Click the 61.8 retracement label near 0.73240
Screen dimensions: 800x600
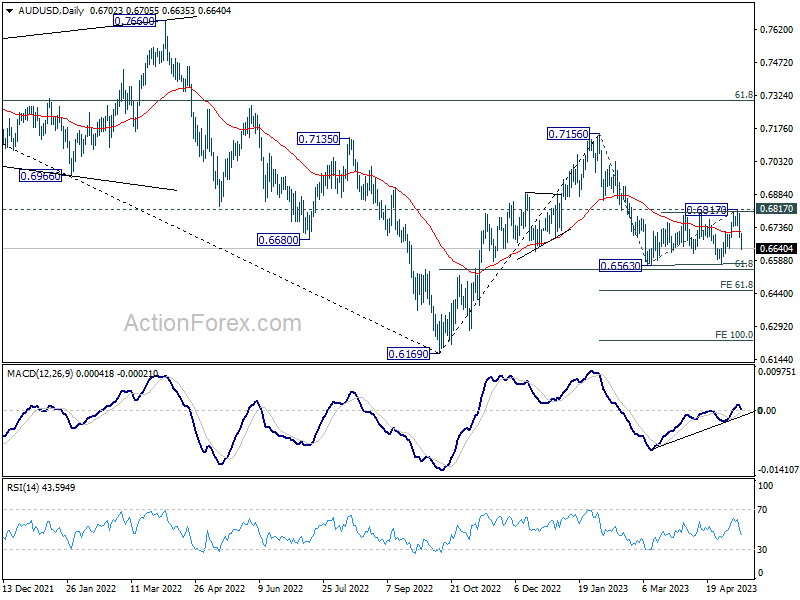click(x=744, y=95)
